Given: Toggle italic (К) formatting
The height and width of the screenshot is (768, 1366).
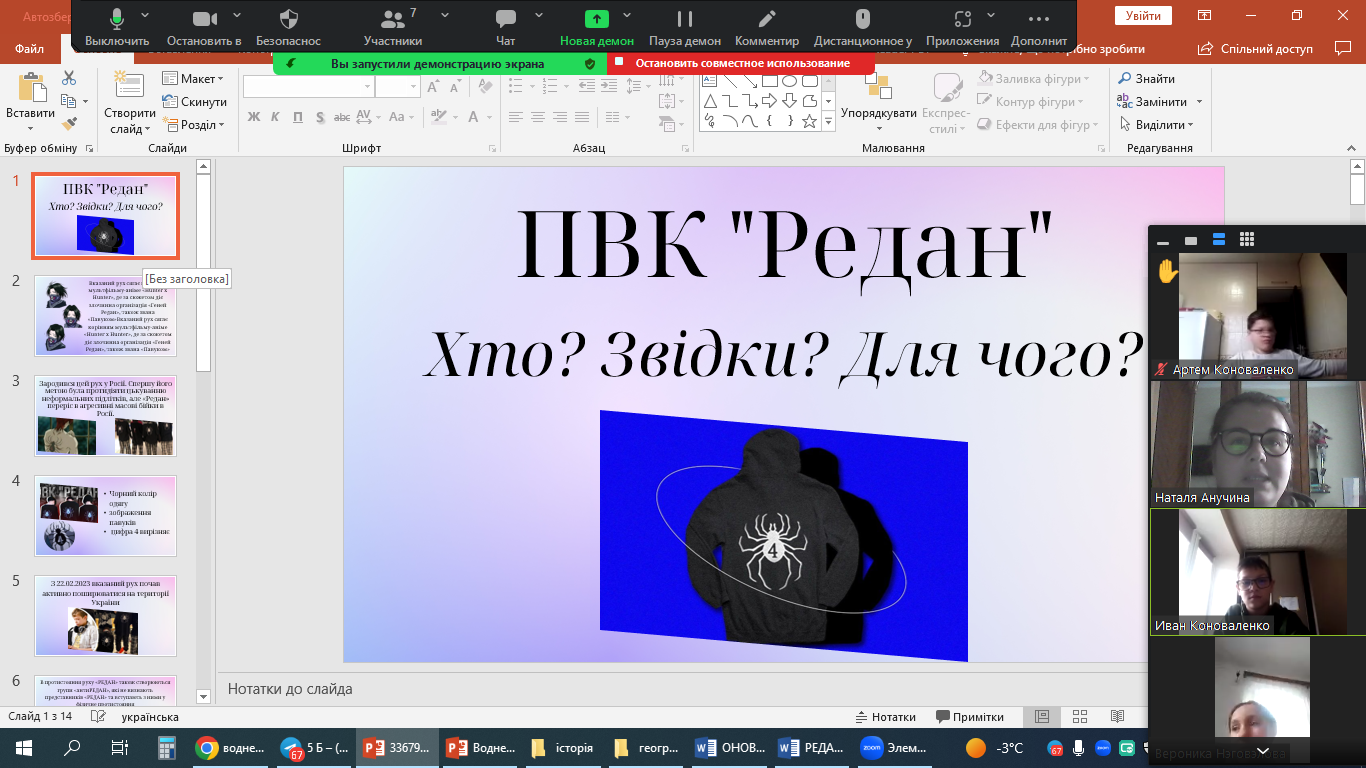Looking at the screenshot, I should pos(275,117).
